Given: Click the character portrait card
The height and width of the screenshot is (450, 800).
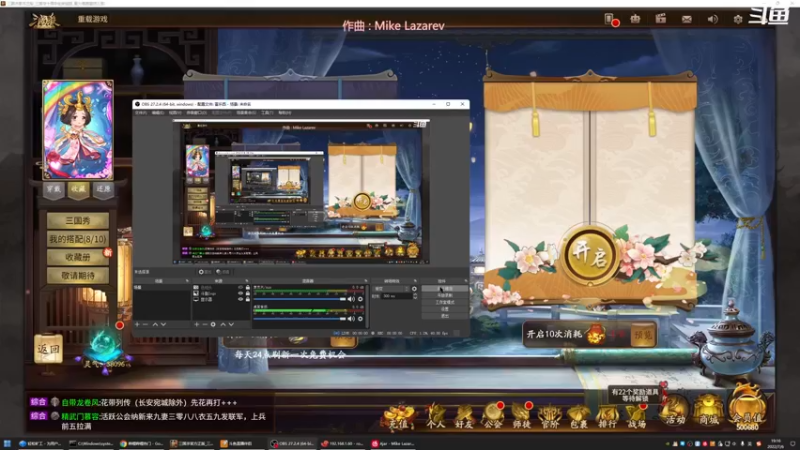Looking at the screenshot, I should [78, 130].
